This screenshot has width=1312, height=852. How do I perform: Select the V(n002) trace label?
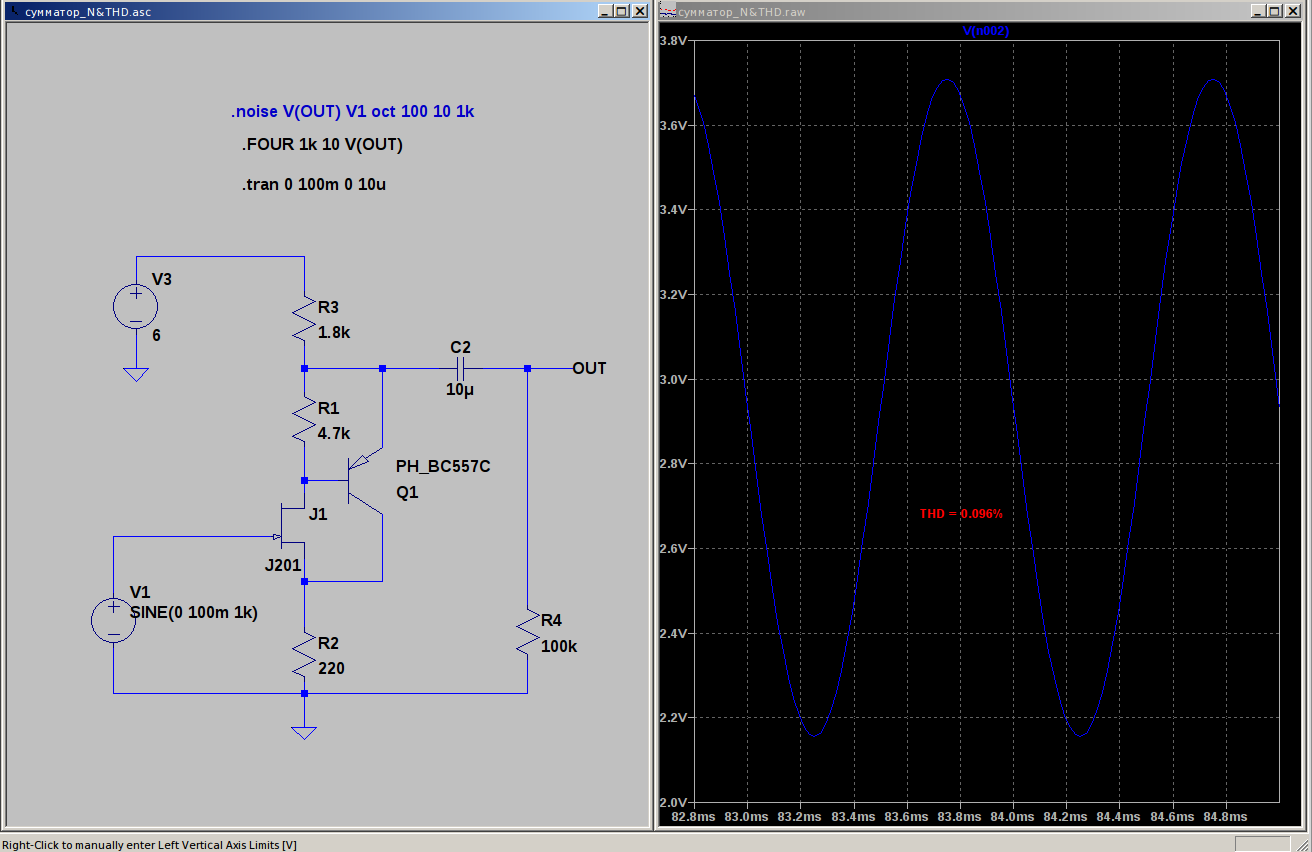[x=985, y=31]
